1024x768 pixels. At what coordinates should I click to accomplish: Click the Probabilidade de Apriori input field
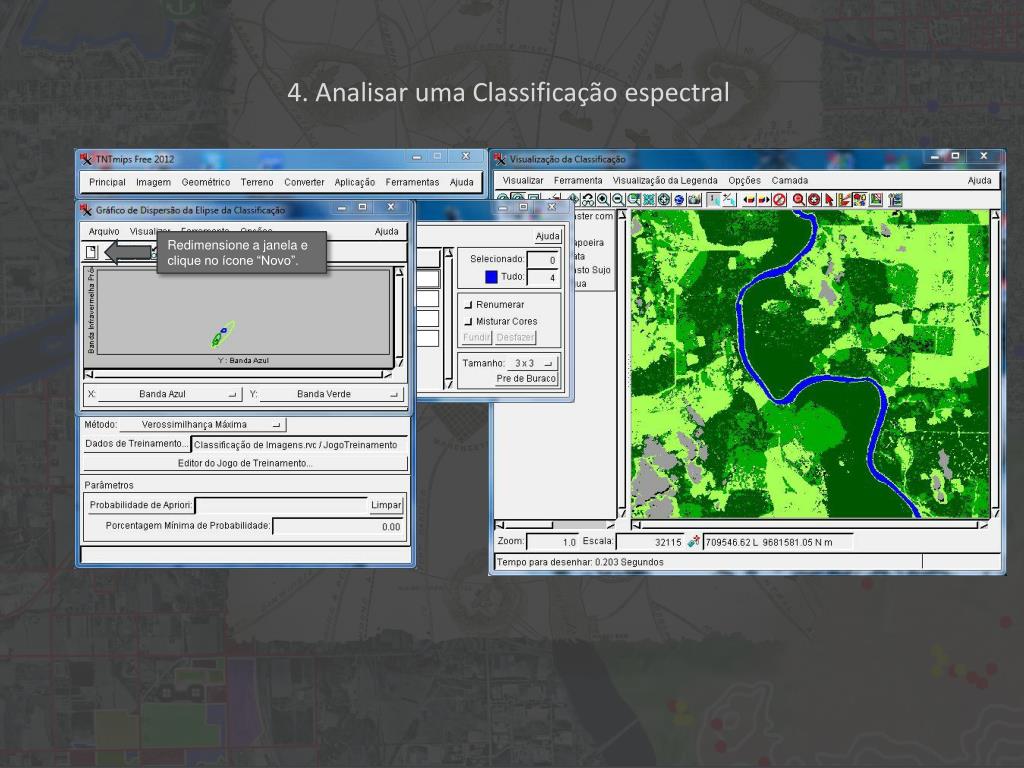coord(281,505)
